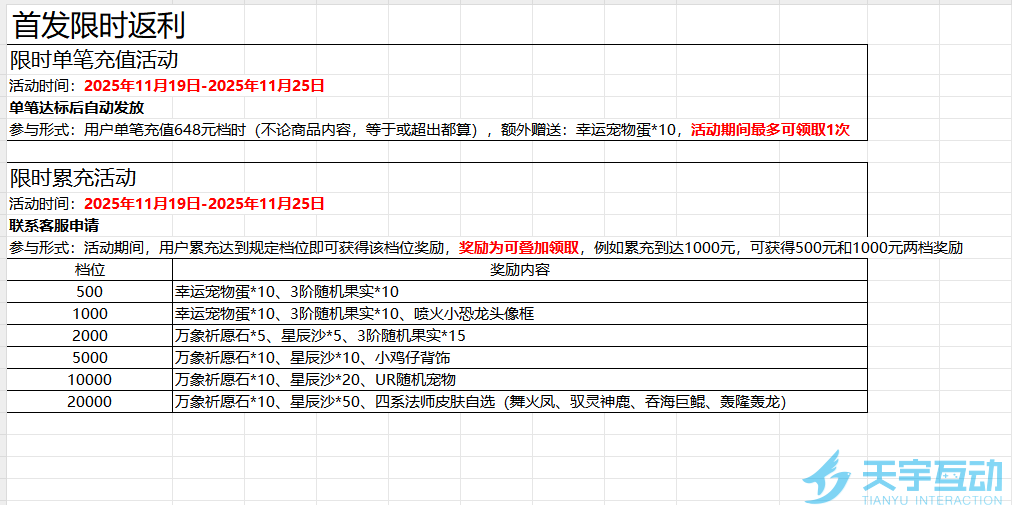
Task: Click the 2000 tier cell
Action: 90,336
